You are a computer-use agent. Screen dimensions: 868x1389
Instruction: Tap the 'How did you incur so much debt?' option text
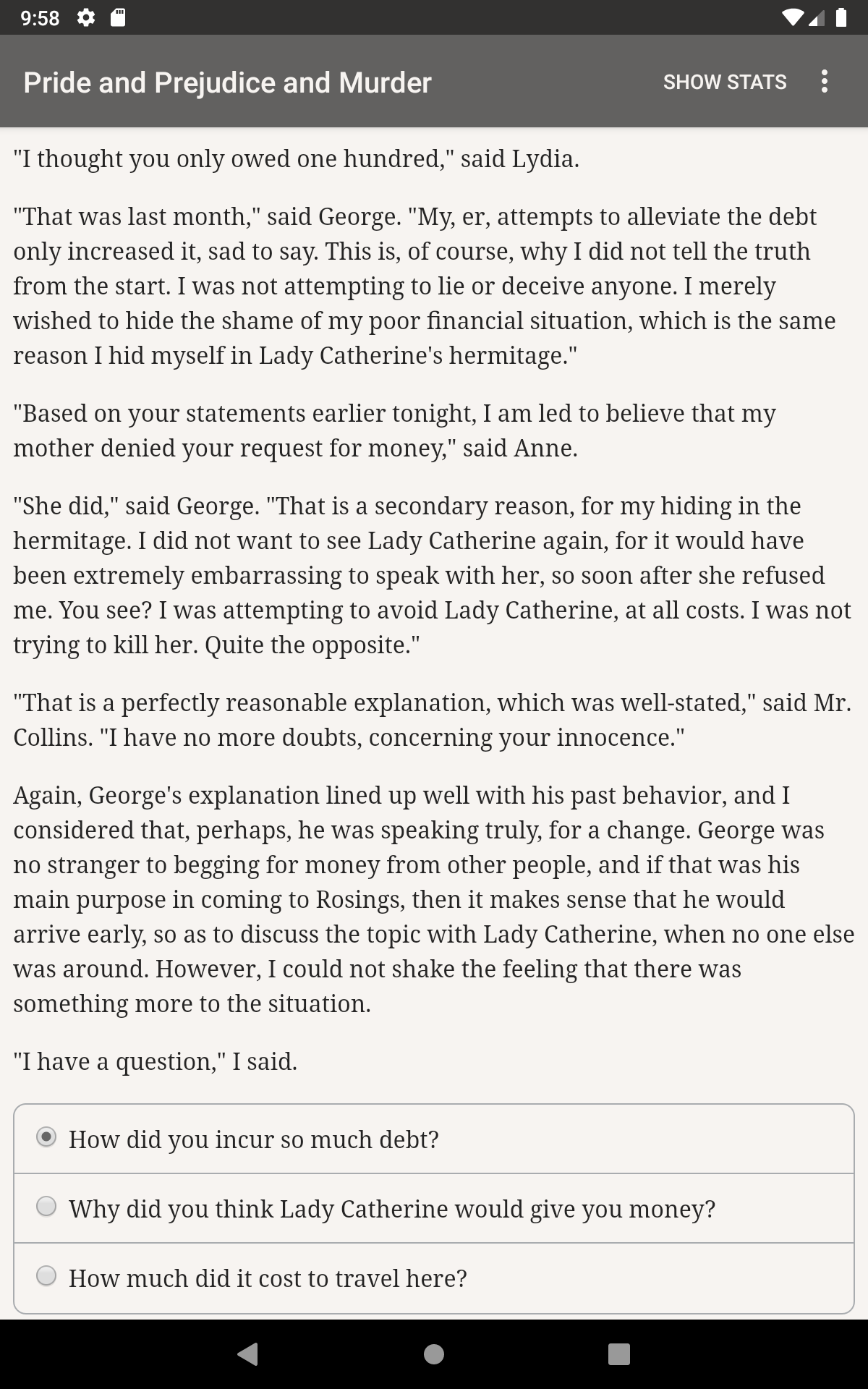coord(254,1139)
